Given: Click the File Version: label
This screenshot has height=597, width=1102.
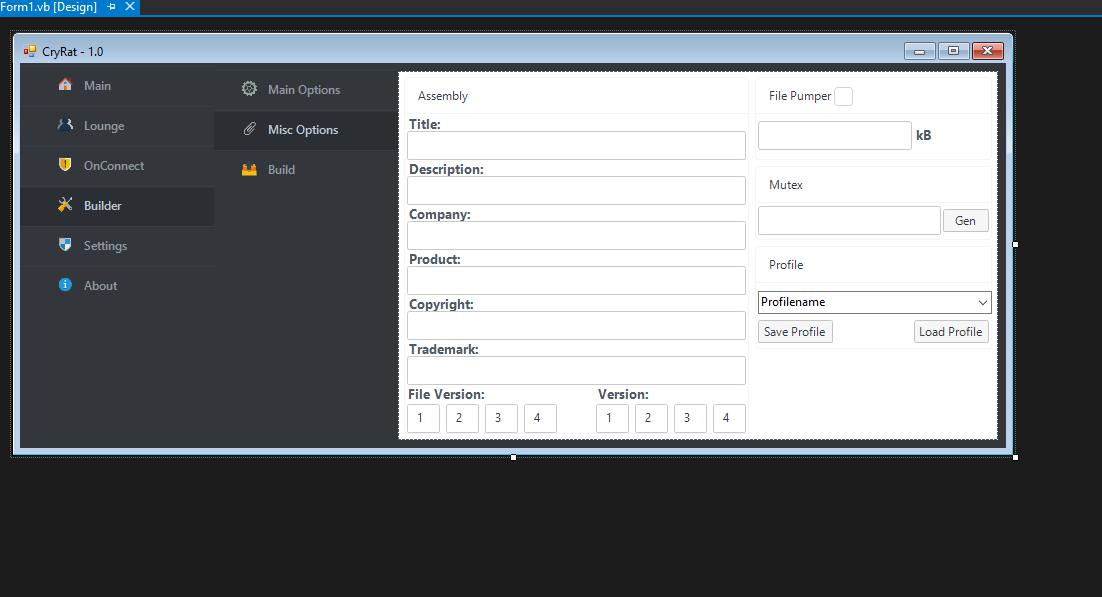Looking at the screenshot, I should 446,394.
